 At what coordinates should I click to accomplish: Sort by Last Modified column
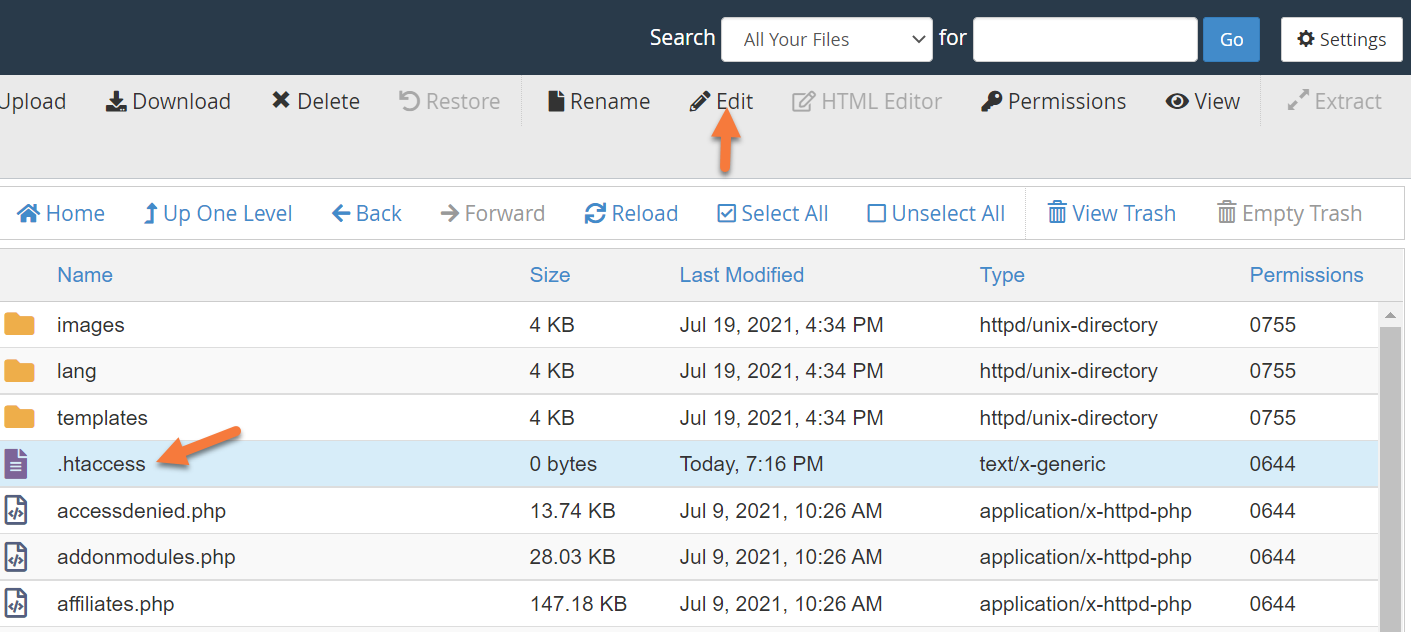point(741,275)
